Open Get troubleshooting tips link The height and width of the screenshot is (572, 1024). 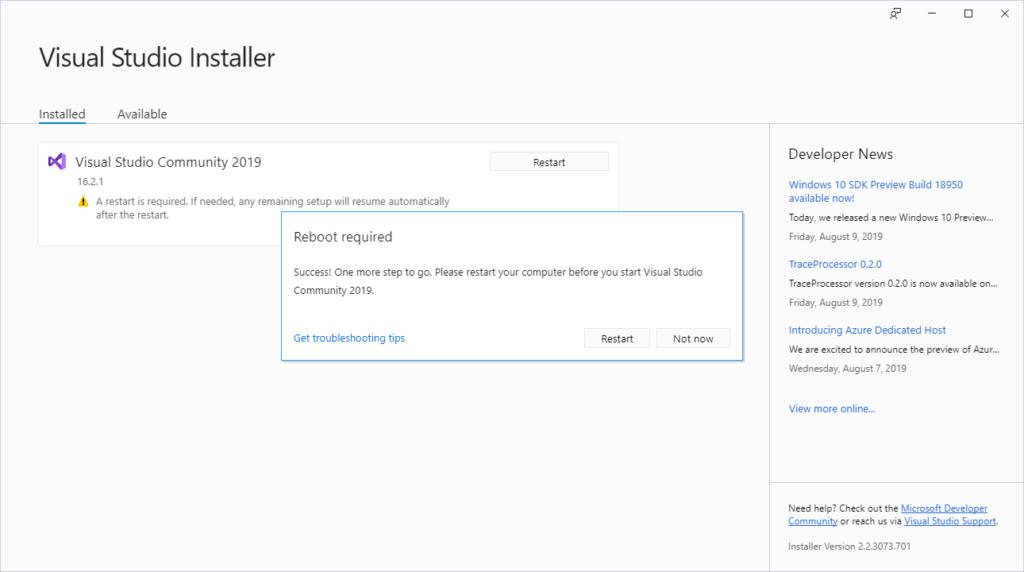point(349,338)
